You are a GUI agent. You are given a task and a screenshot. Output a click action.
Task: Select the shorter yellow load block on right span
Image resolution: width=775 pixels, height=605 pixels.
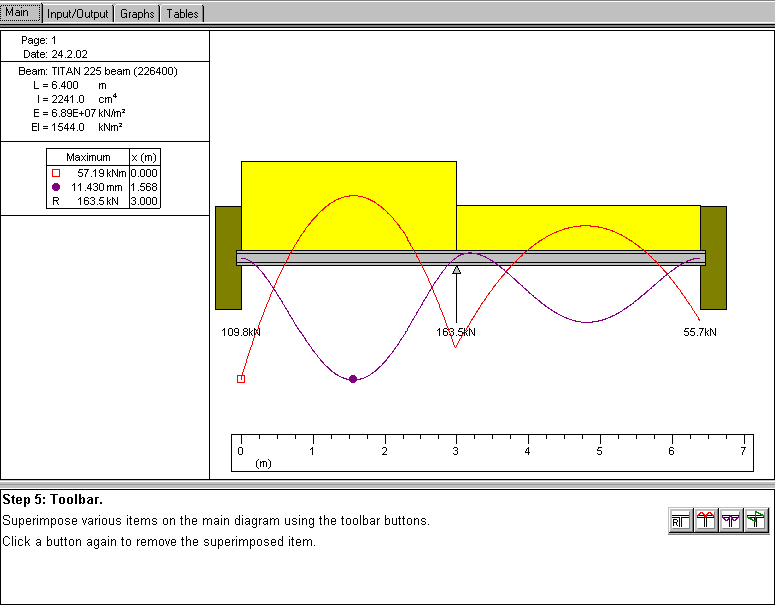578,225
